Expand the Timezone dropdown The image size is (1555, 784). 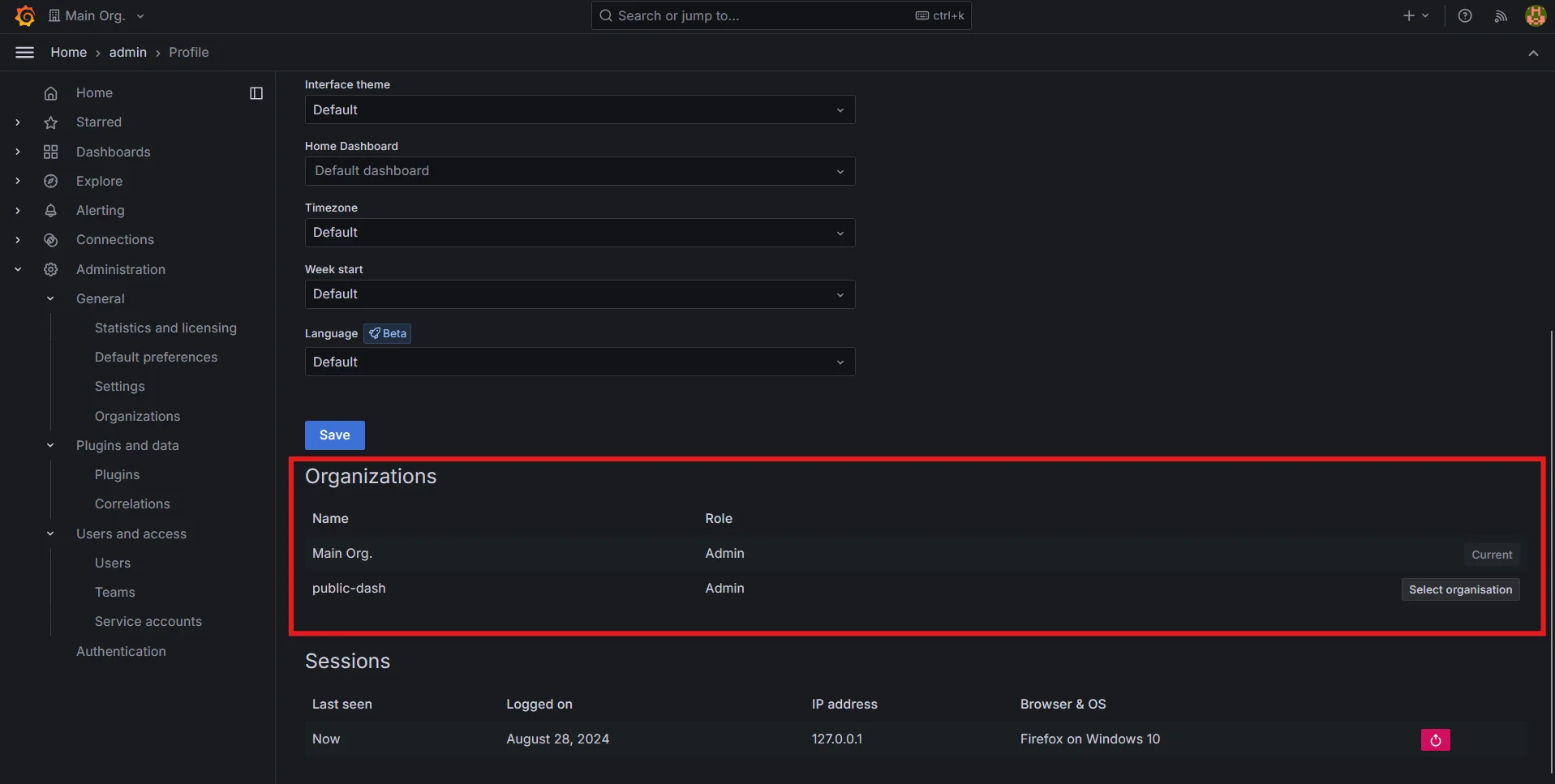point(578,233)
